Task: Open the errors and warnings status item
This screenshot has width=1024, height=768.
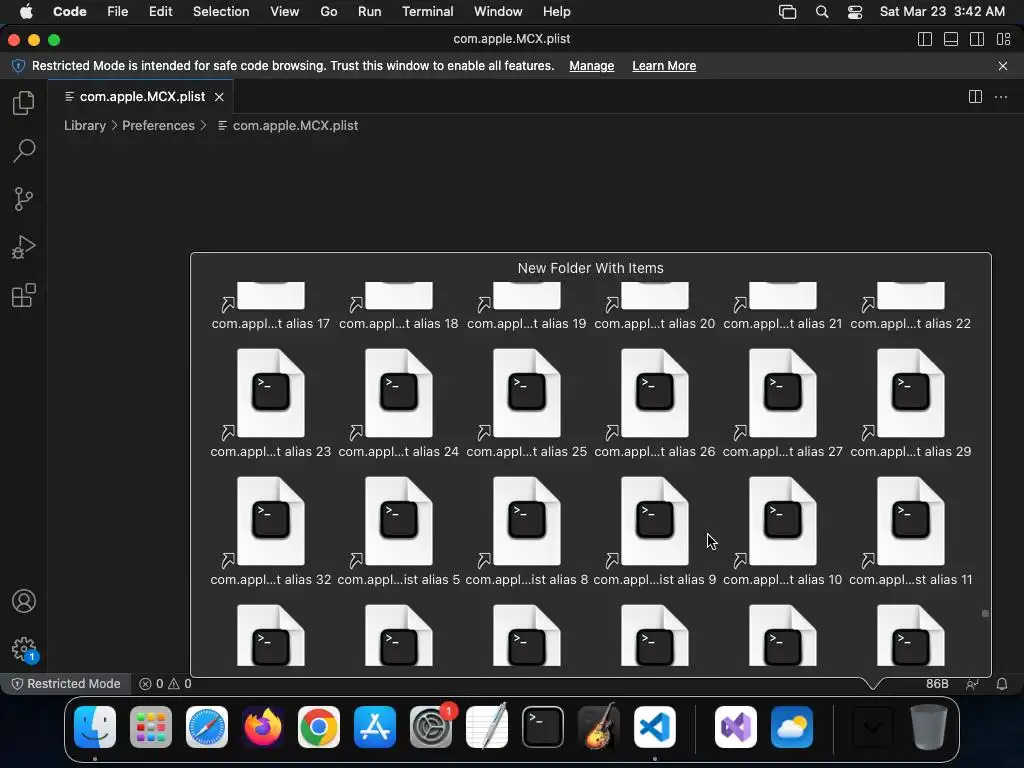Action: 165,684
